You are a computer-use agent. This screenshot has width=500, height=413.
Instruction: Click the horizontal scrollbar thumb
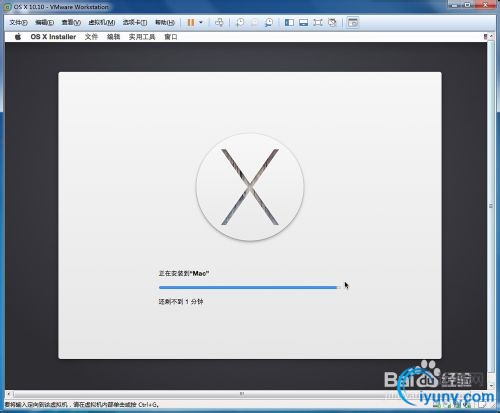click(x=242, y=394)
